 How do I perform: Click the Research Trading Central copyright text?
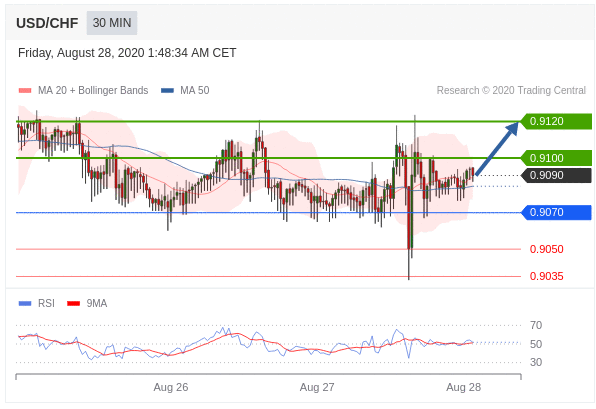coord(511,90)
